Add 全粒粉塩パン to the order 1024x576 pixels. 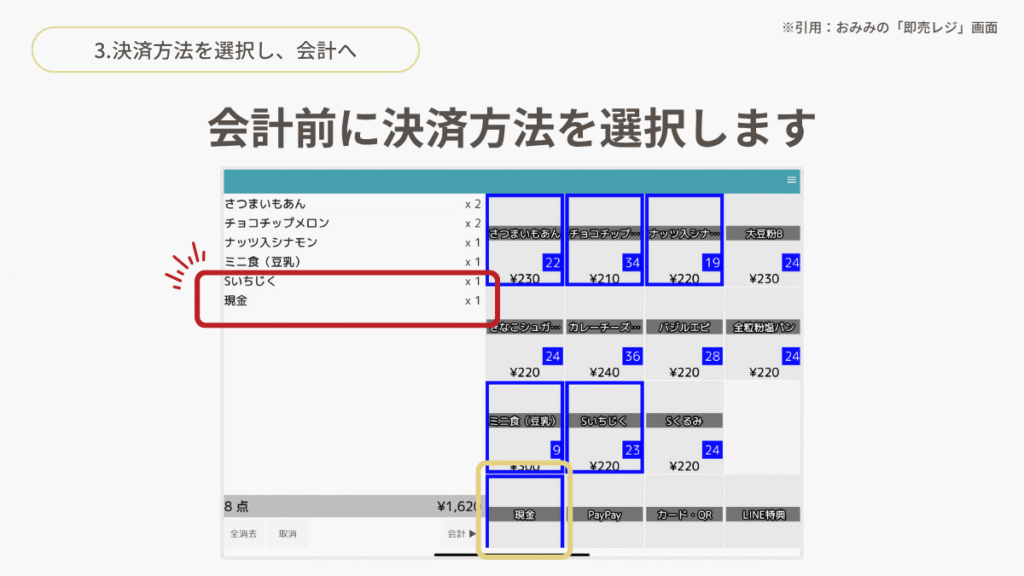tap(764, 334)
